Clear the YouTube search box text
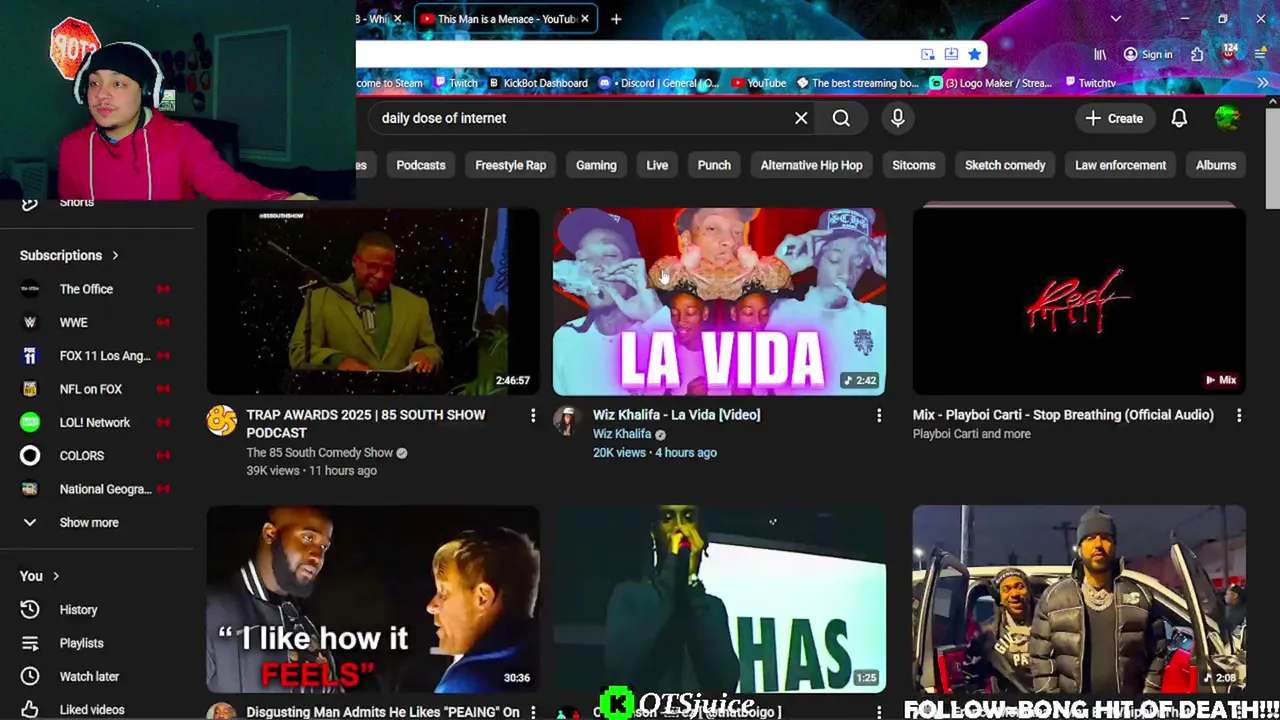The height and width of the screenshot is (720, 1280). [801, 118]
